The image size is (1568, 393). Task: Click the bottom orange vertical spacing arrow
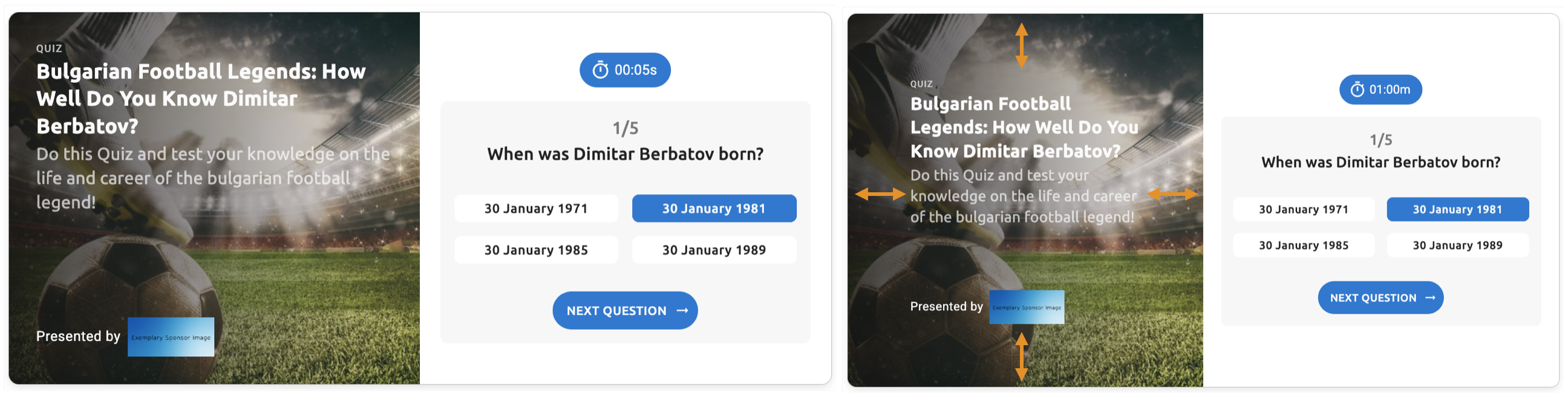point(1021,357)
